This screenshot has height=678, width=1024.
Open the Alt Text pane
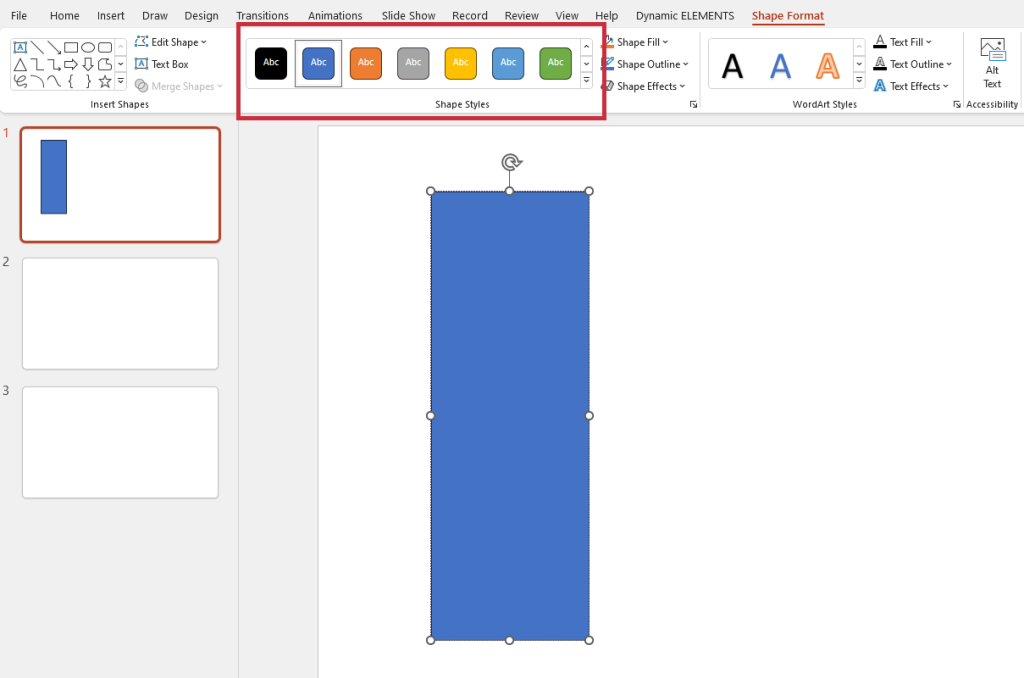[x=992, y=63]
